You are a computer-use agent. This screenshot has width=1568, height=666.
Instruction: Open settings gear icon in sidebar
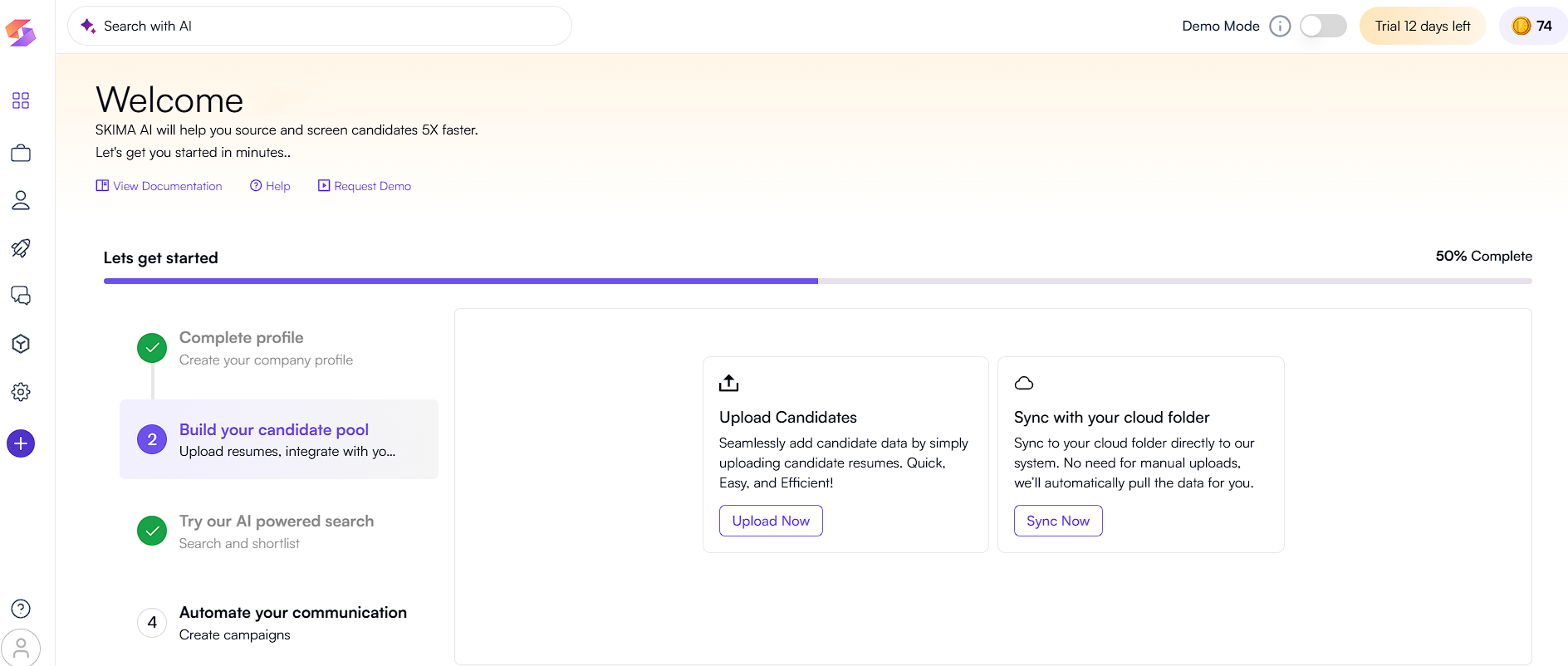tap(21, 392)
